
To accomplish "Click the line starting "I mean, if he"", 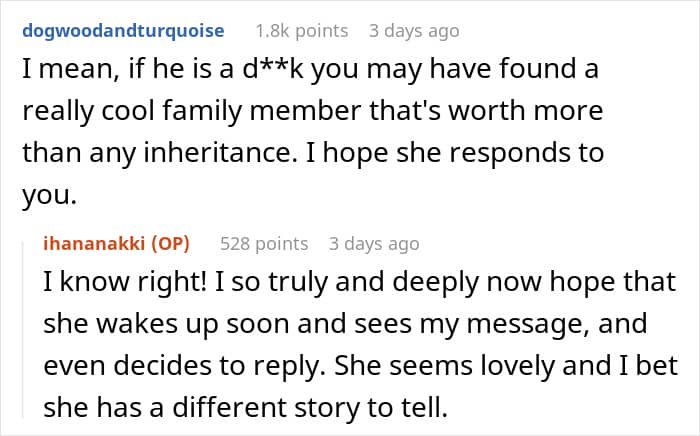I will point(310,70).
